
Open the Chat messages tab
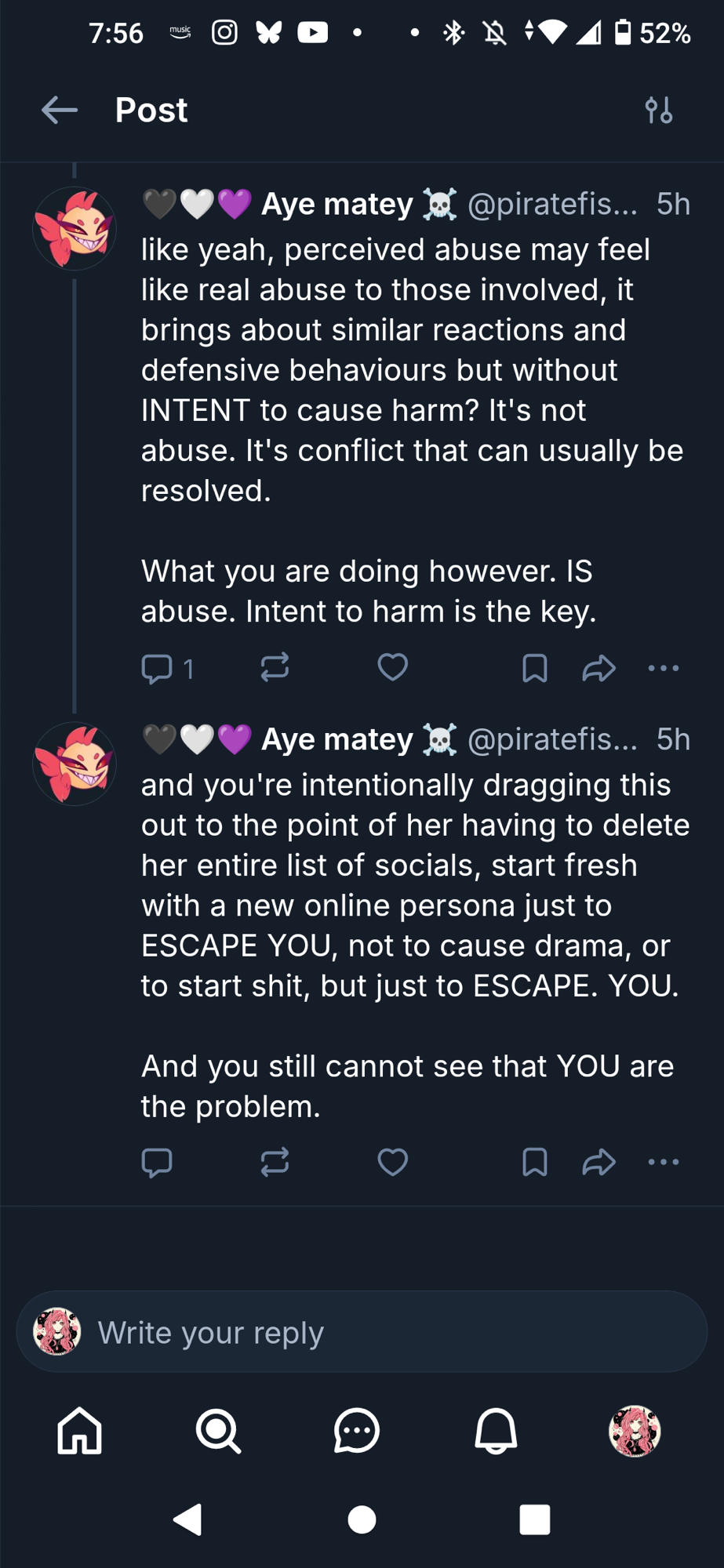357,1431
